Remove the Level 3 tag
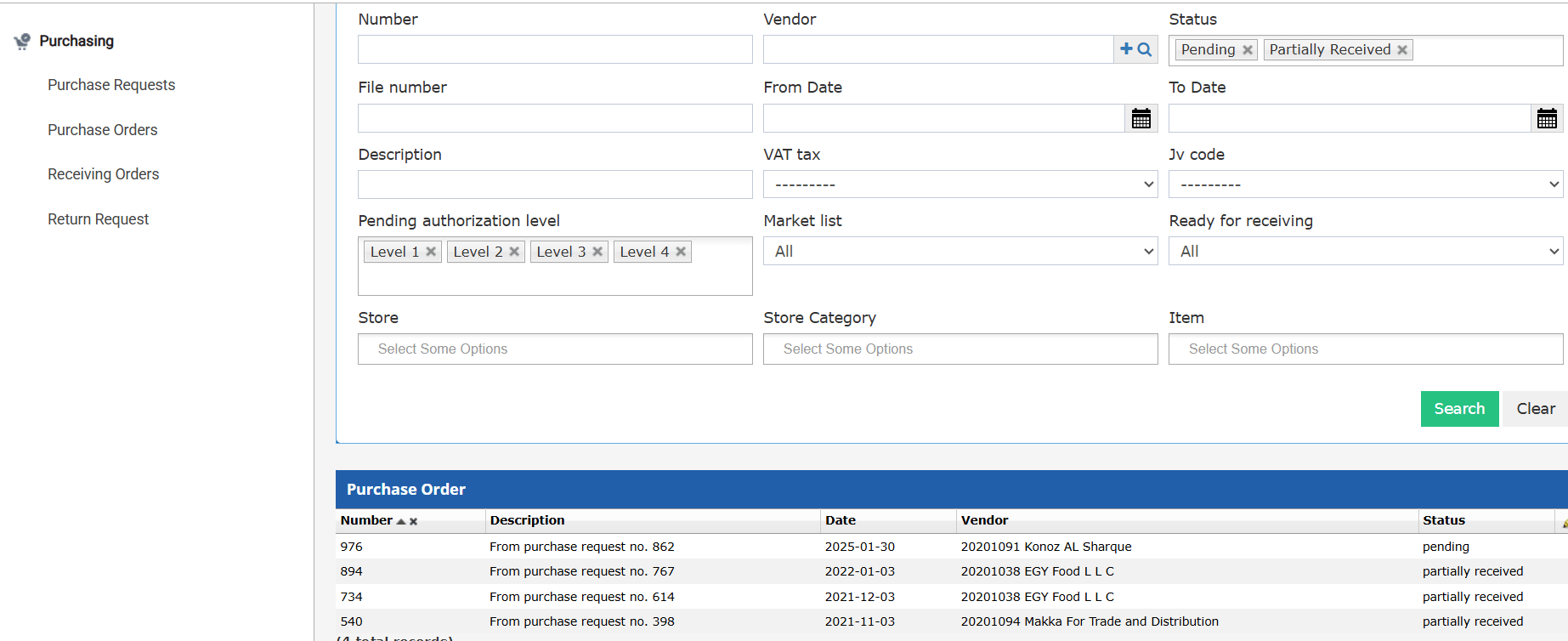This screenshot has height=641, width=1568. 597,252
